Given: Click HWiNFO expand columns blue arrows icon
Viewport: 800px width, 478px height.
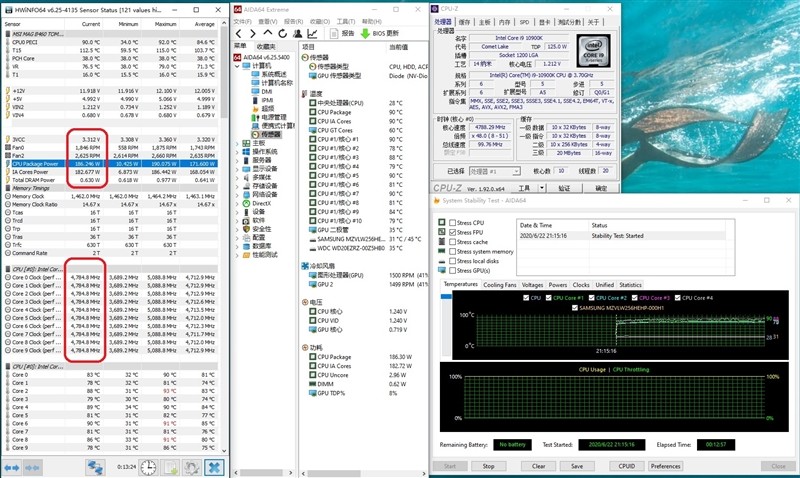Looking at the screenshot, I should click(12, 467).
